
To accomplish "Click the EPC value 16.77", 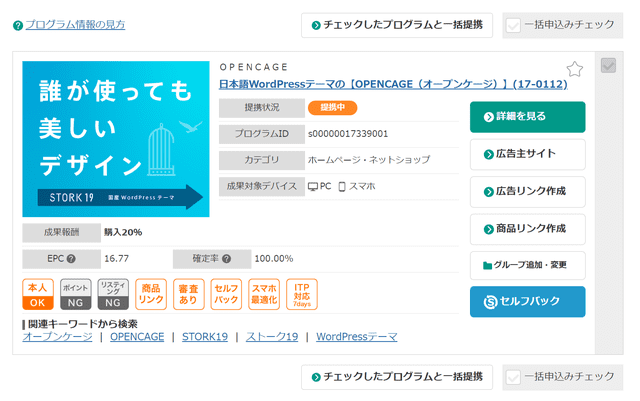I will click(x=116, y=258).
